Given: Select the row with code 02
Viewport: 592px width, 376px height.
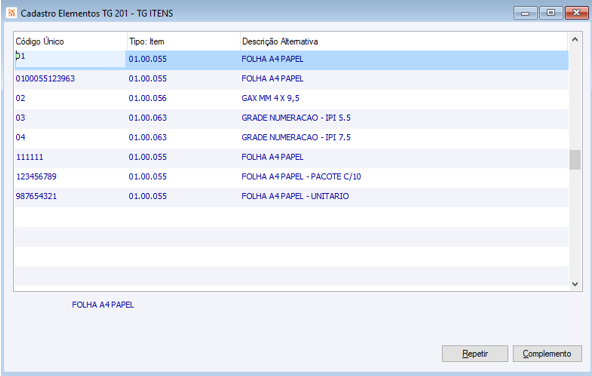Looking at the screenshot, I should [291, 98].
